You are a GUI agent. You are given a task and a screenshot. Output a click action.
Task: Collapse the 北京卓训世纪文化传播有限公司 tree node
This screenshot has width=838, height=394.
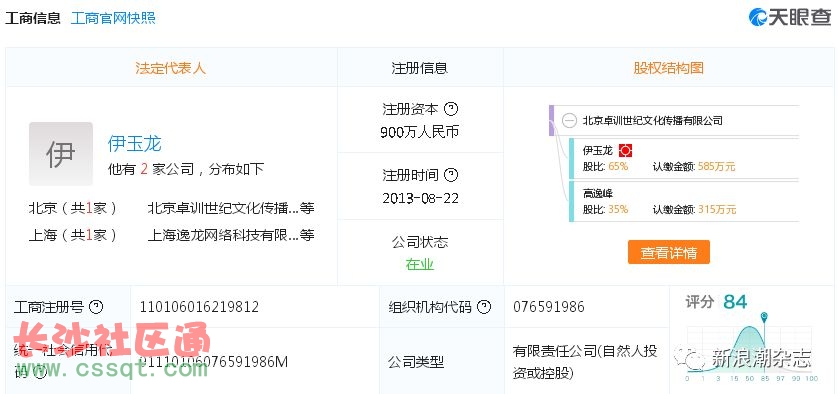click(570, 121)
